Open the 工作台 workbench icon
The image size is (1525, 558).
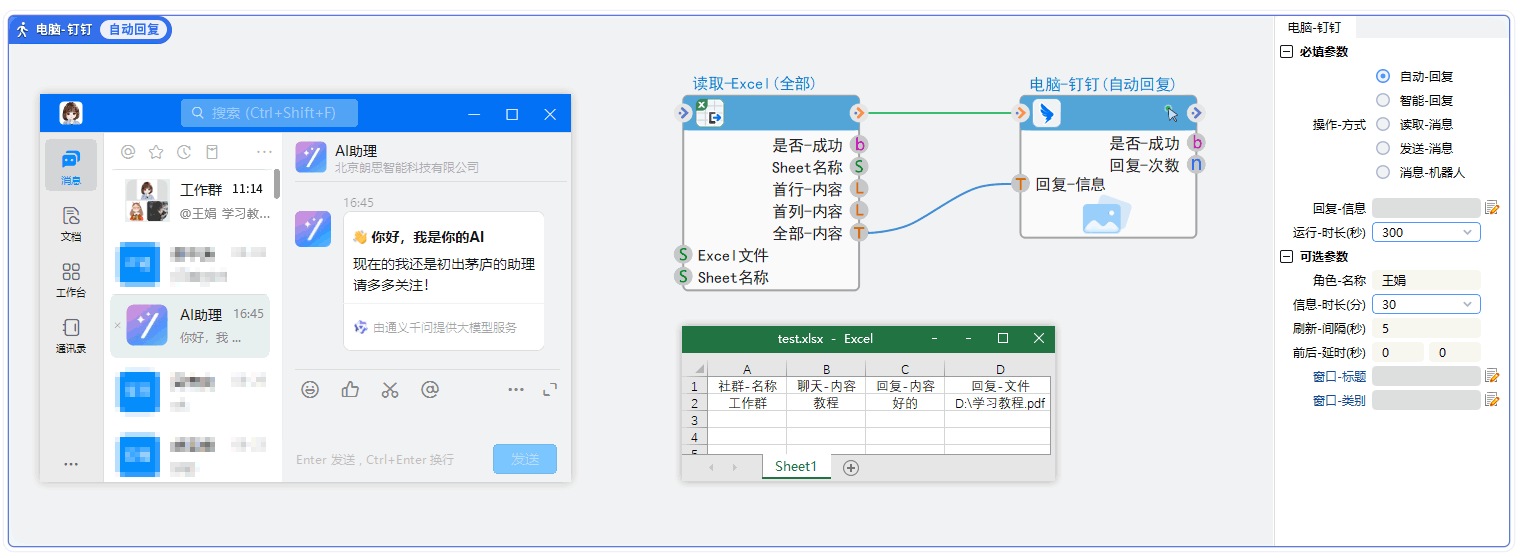71,279
